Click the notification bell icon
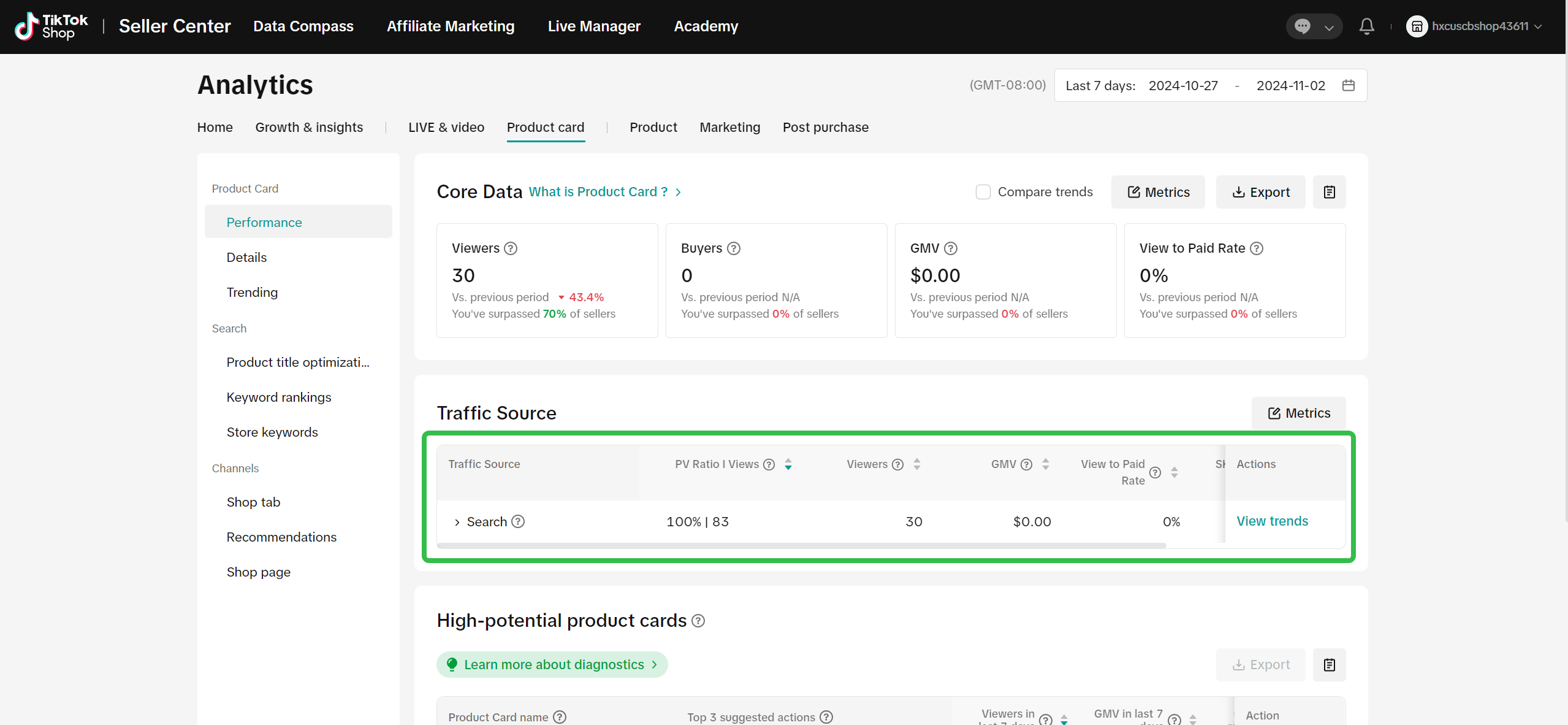Image resolution: width=1568 pixels, height=725 pixels. point(1366,26)
